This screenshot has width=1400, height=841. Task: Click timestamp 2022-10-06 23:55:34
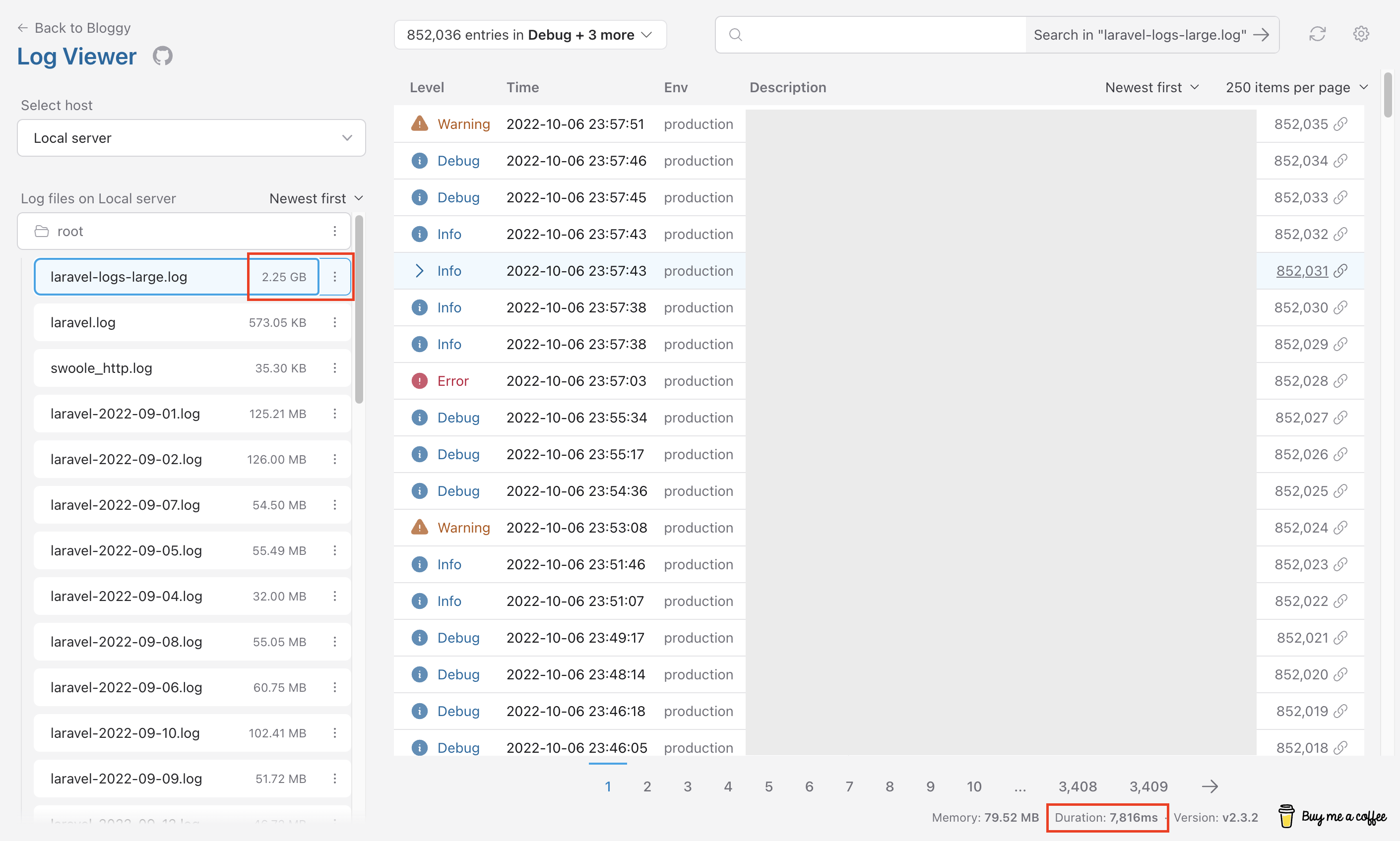pos(576,418)
